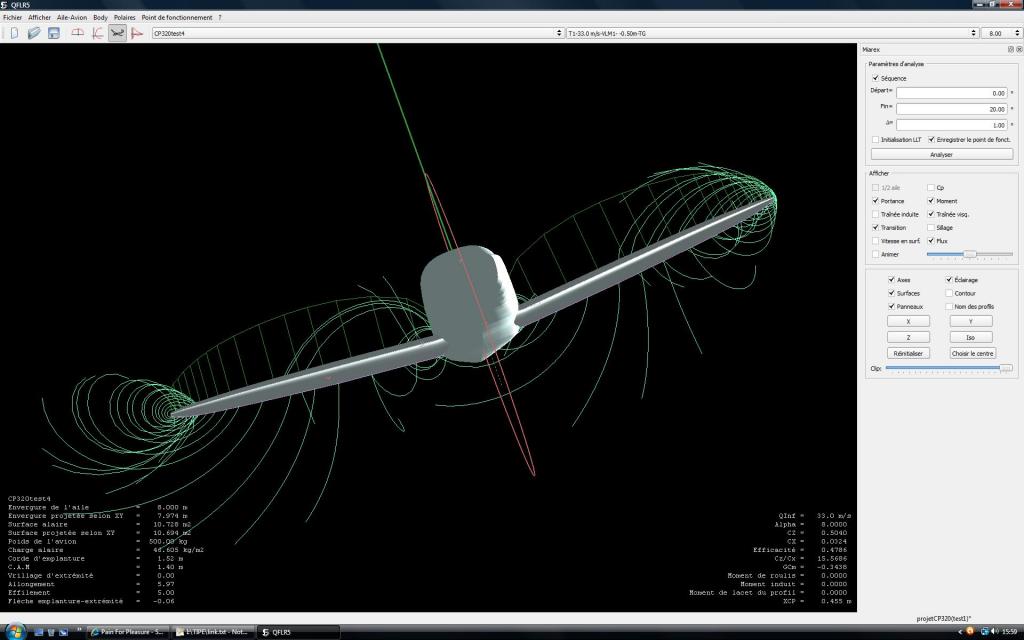Click the Y view button
This screenshot has width=1024, height=640.
coord(970,321)
